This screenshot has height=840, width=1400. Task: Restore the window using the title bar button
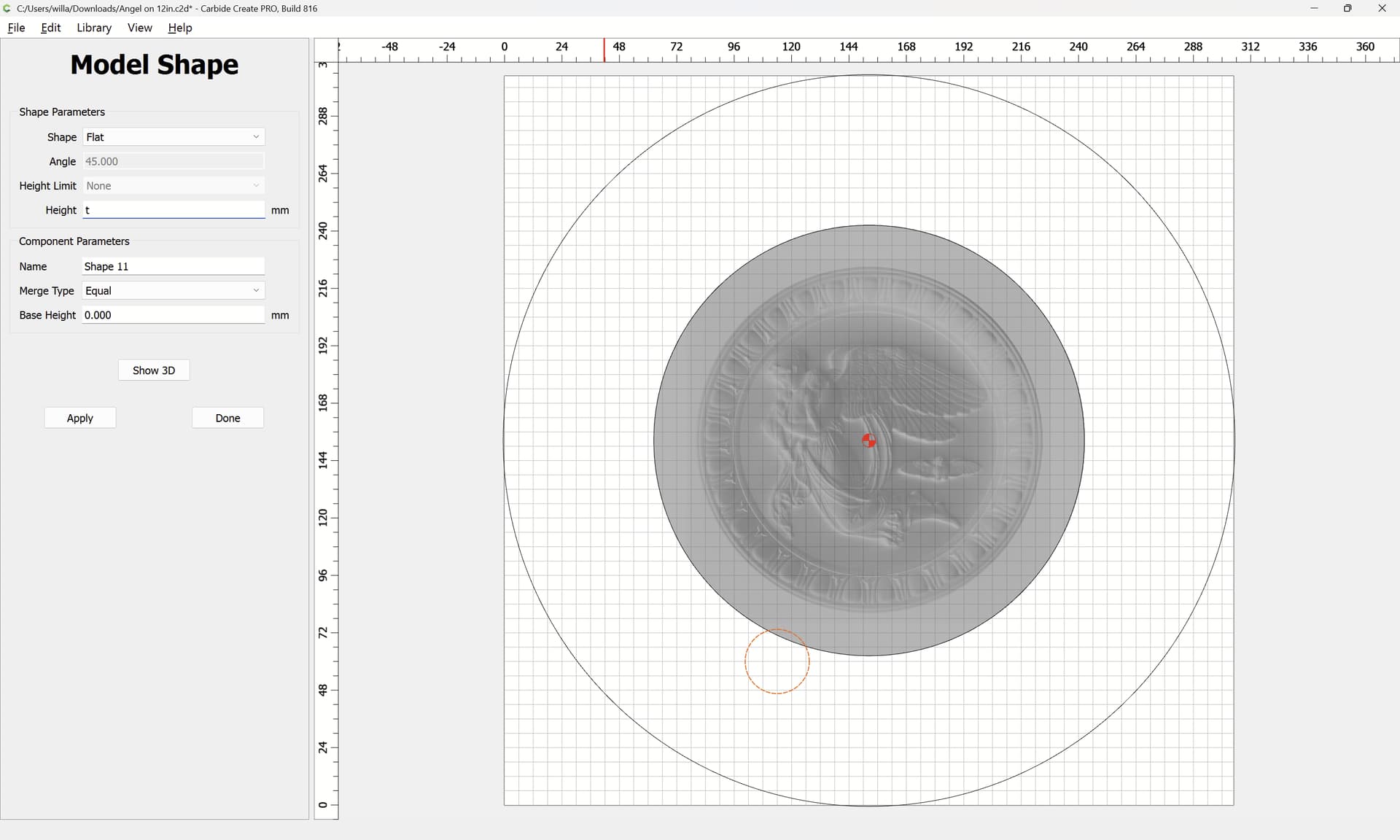click(1347, 9)
